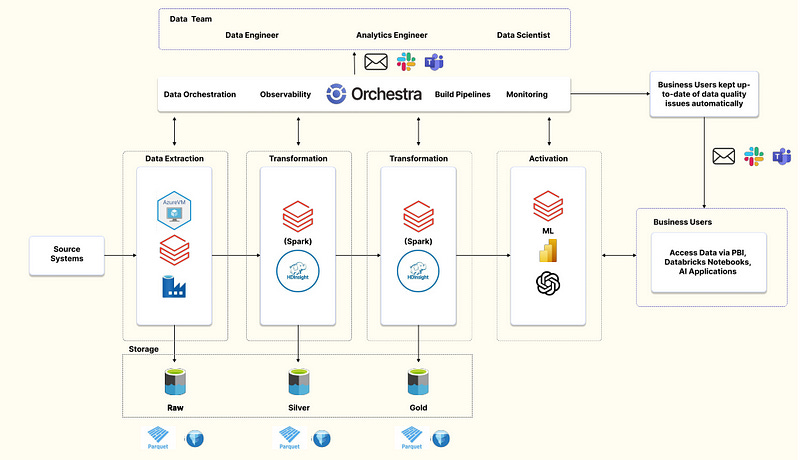Click the Data Extraction heading
The image size is (800, 460).
point(174,159)
